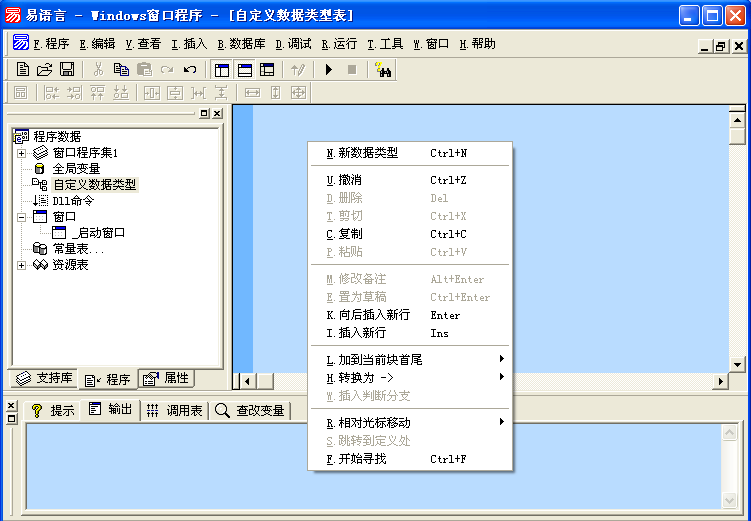This screenshot has width=751, height=521.
Task: Click the center vertically icon
Action: 175,92
